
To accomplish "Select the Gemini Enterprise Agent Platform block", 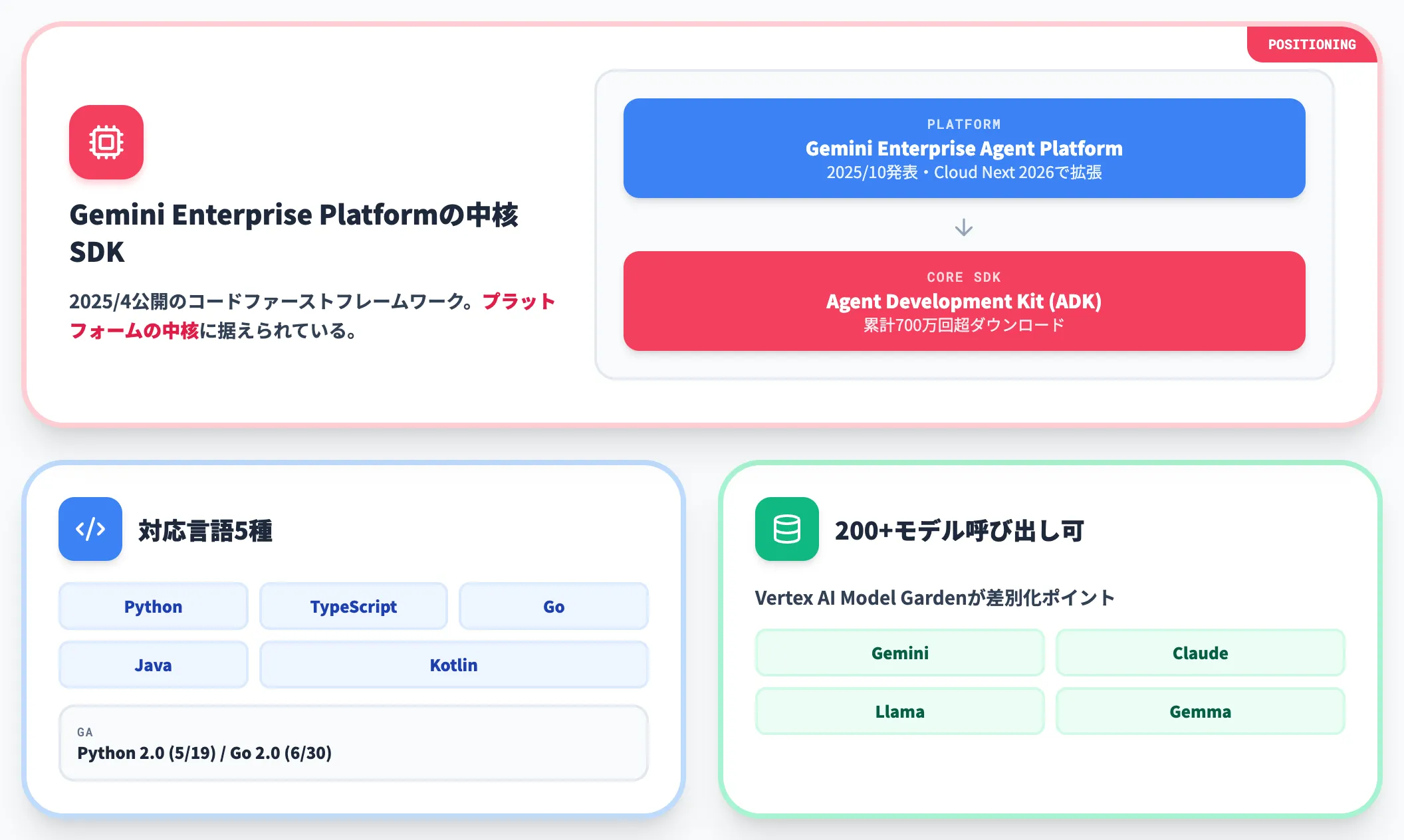I will 964,148.
